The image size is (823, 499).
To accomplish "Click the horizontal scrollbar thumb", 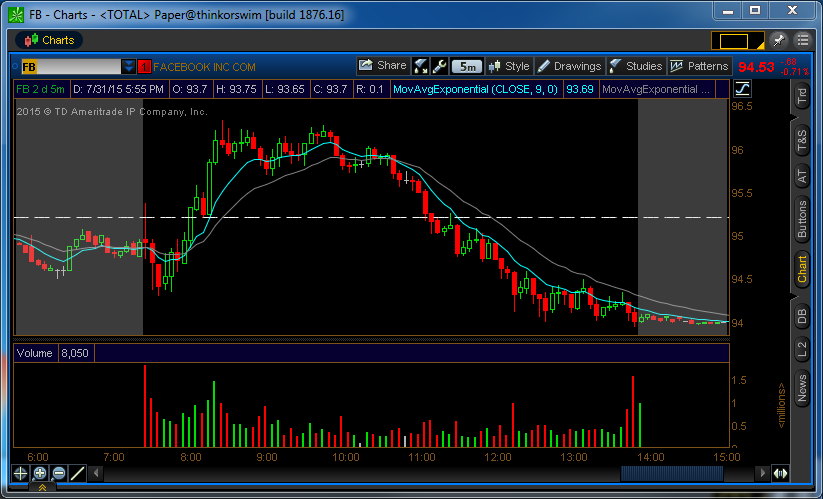I will [672, 473].
